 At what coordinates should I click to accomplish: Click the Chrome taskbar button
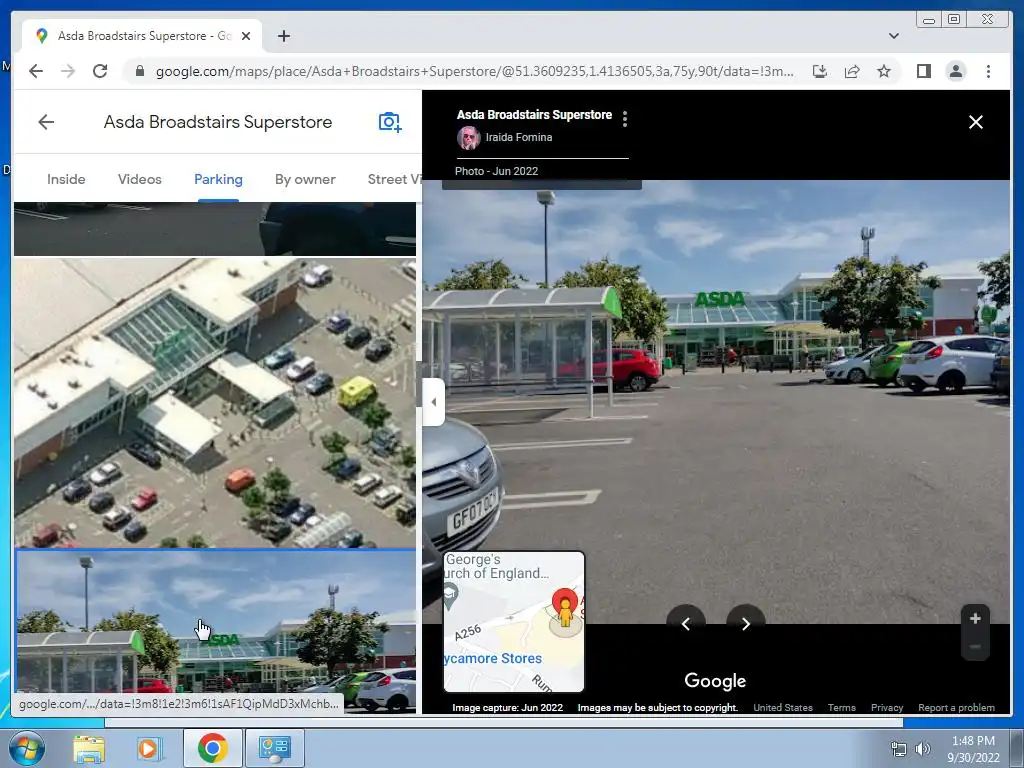tap(212, 748)
